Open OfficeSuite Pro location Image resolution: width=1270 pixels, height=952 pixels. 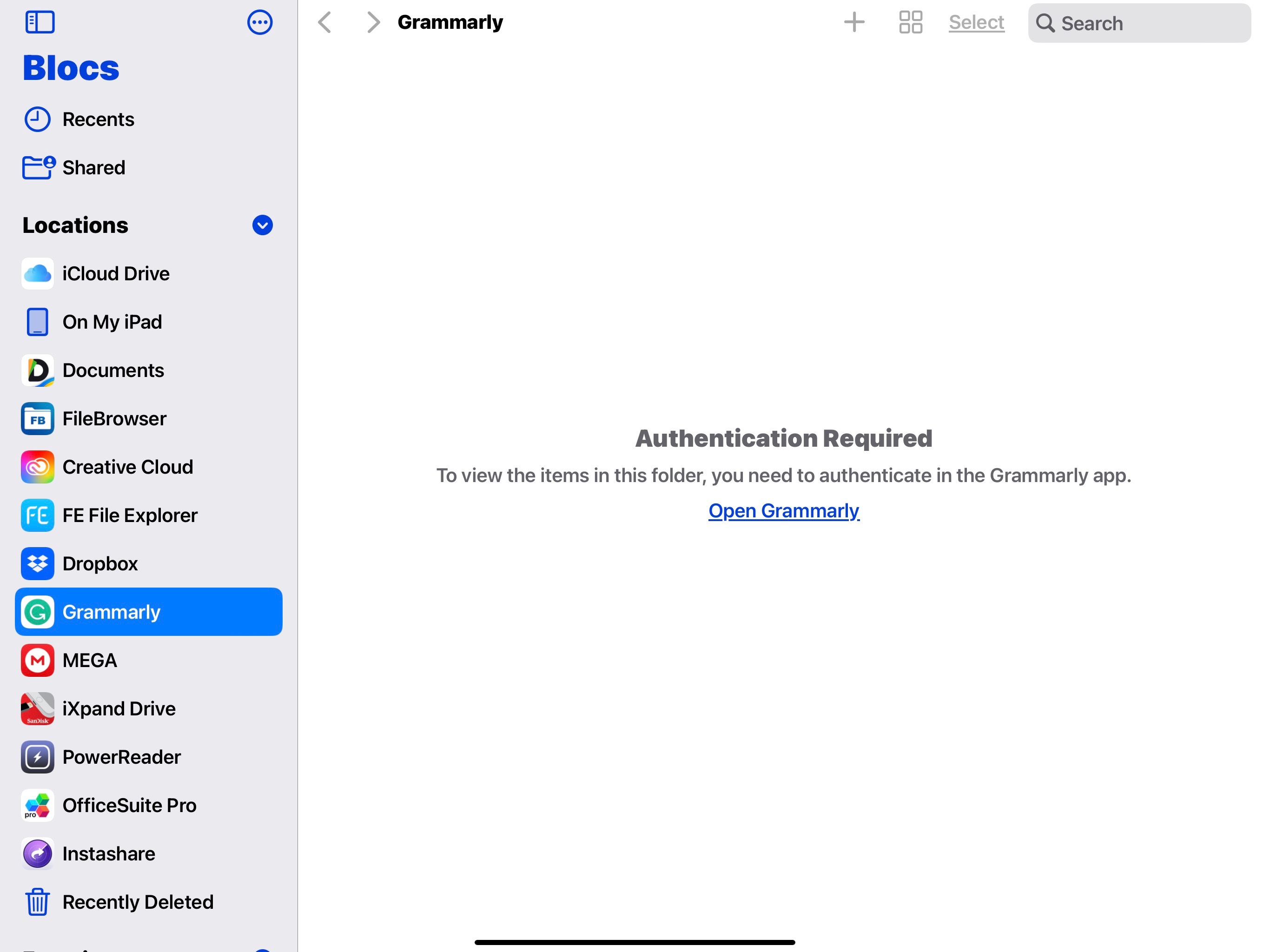point(129,805)
